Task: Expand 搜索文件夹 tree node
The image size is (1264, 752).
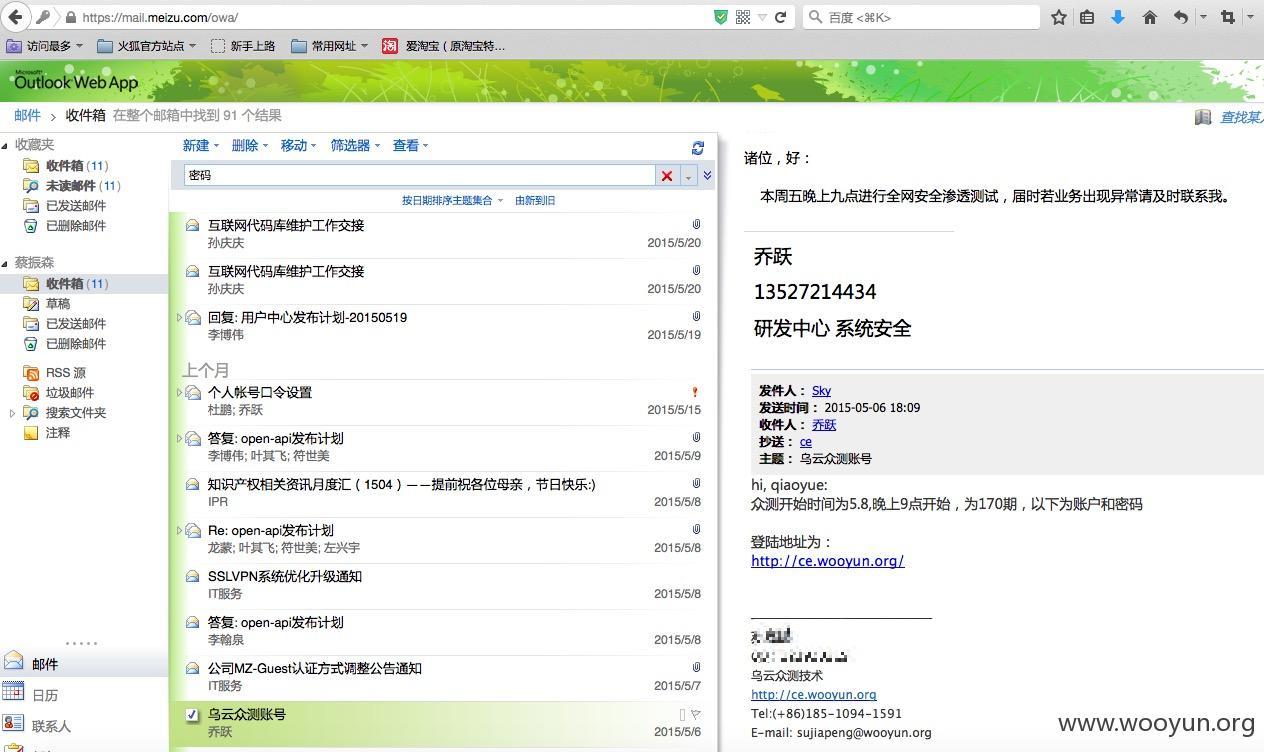Action: (12, 413)
